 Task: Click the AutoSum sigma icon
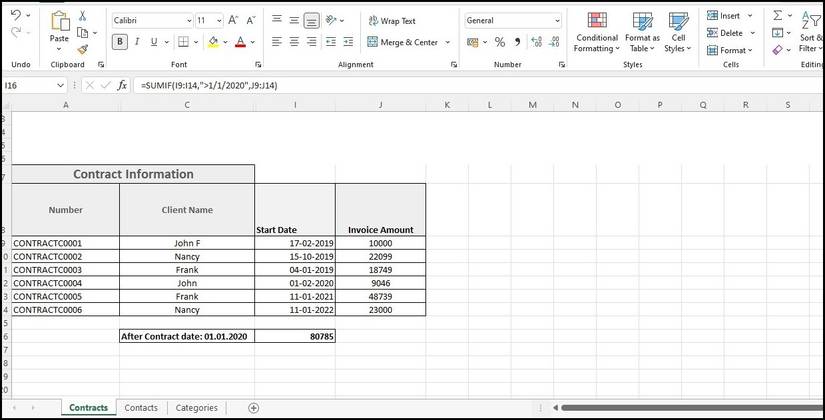[x=778, y=15]
